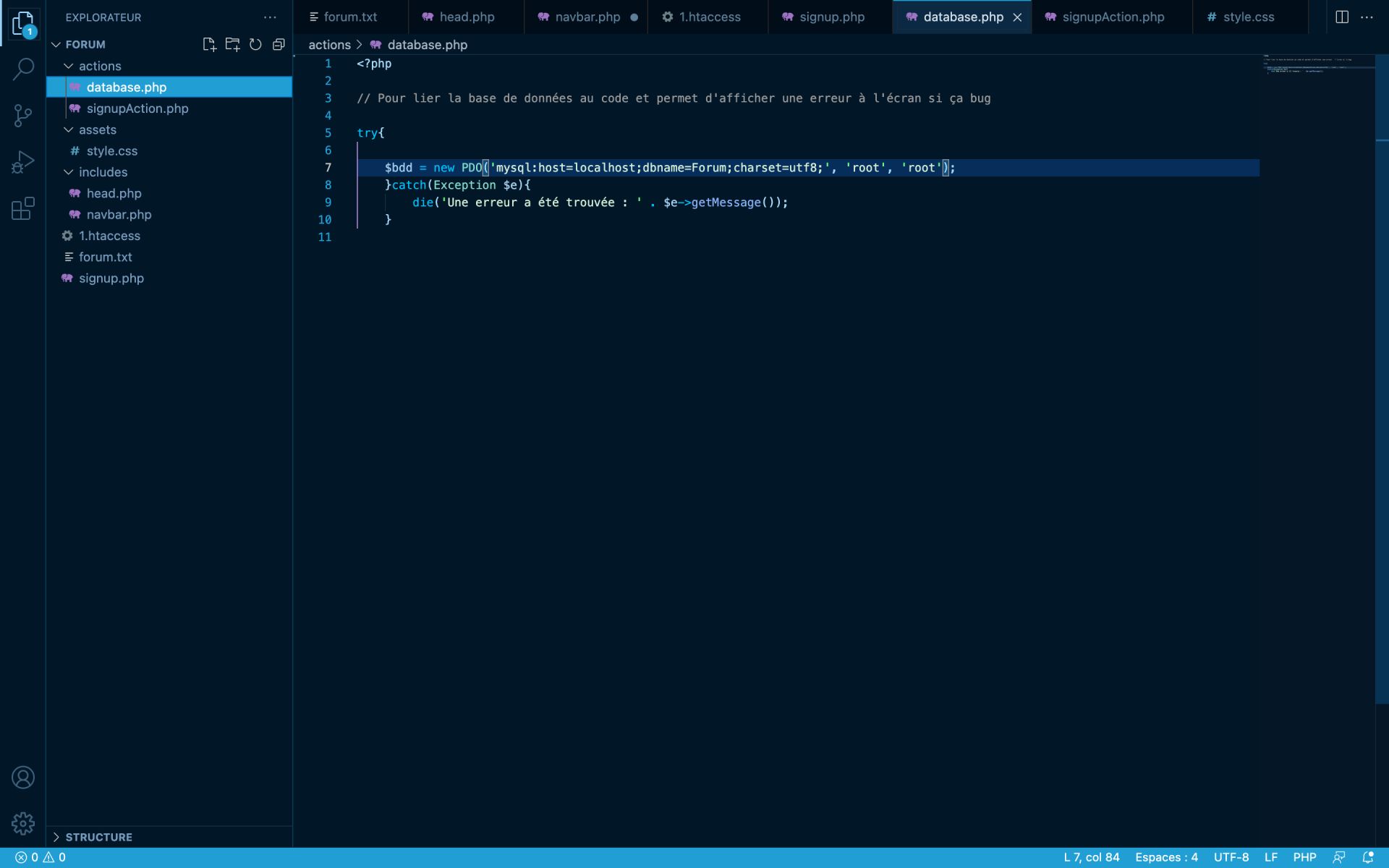Change the PHP language mode
Viewport: 1389px width, 868px height.
pyautogui.click(x=1304, y=857)
